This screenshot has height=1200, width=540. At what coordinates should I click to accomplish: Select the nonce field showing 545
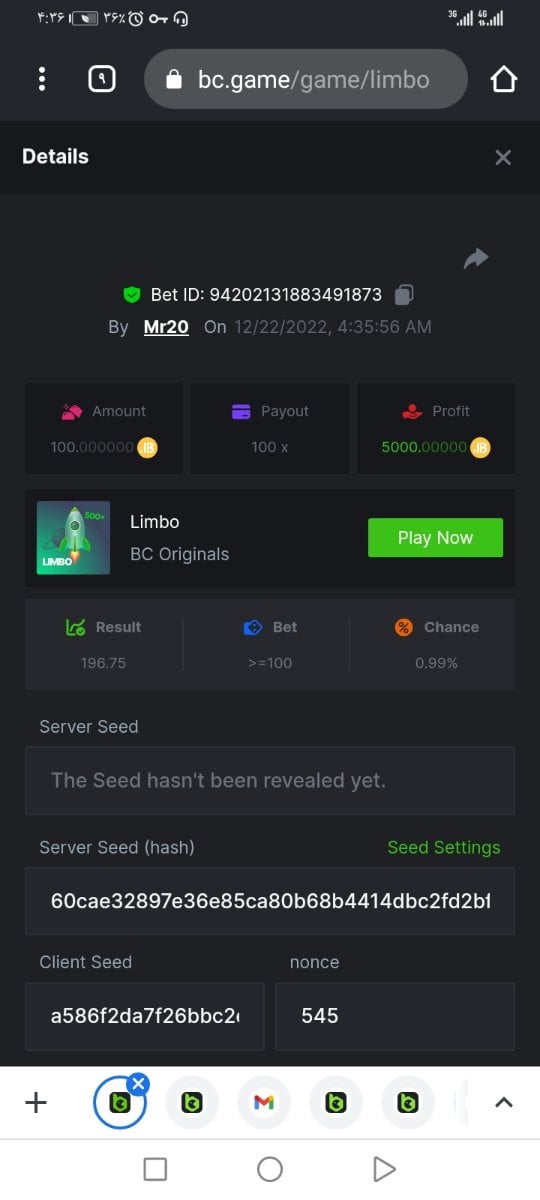point(395,1016)
